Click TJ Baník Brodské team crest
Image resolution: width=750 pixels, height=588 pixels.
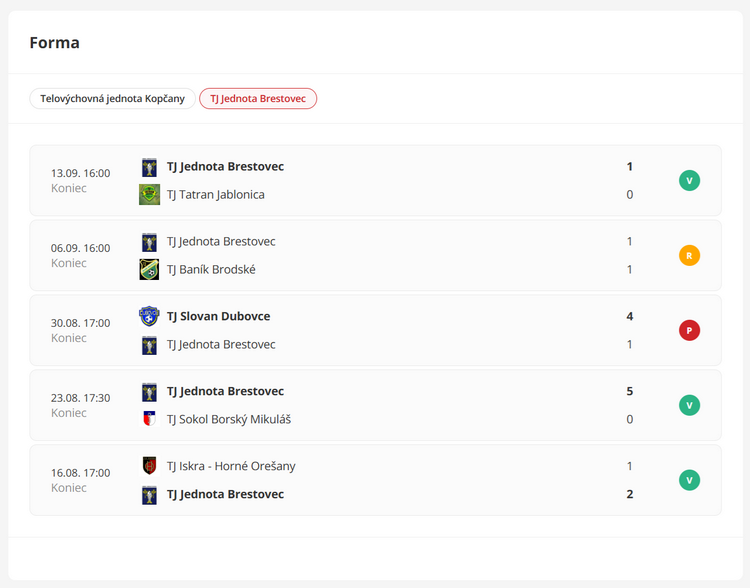click(149, 269)
